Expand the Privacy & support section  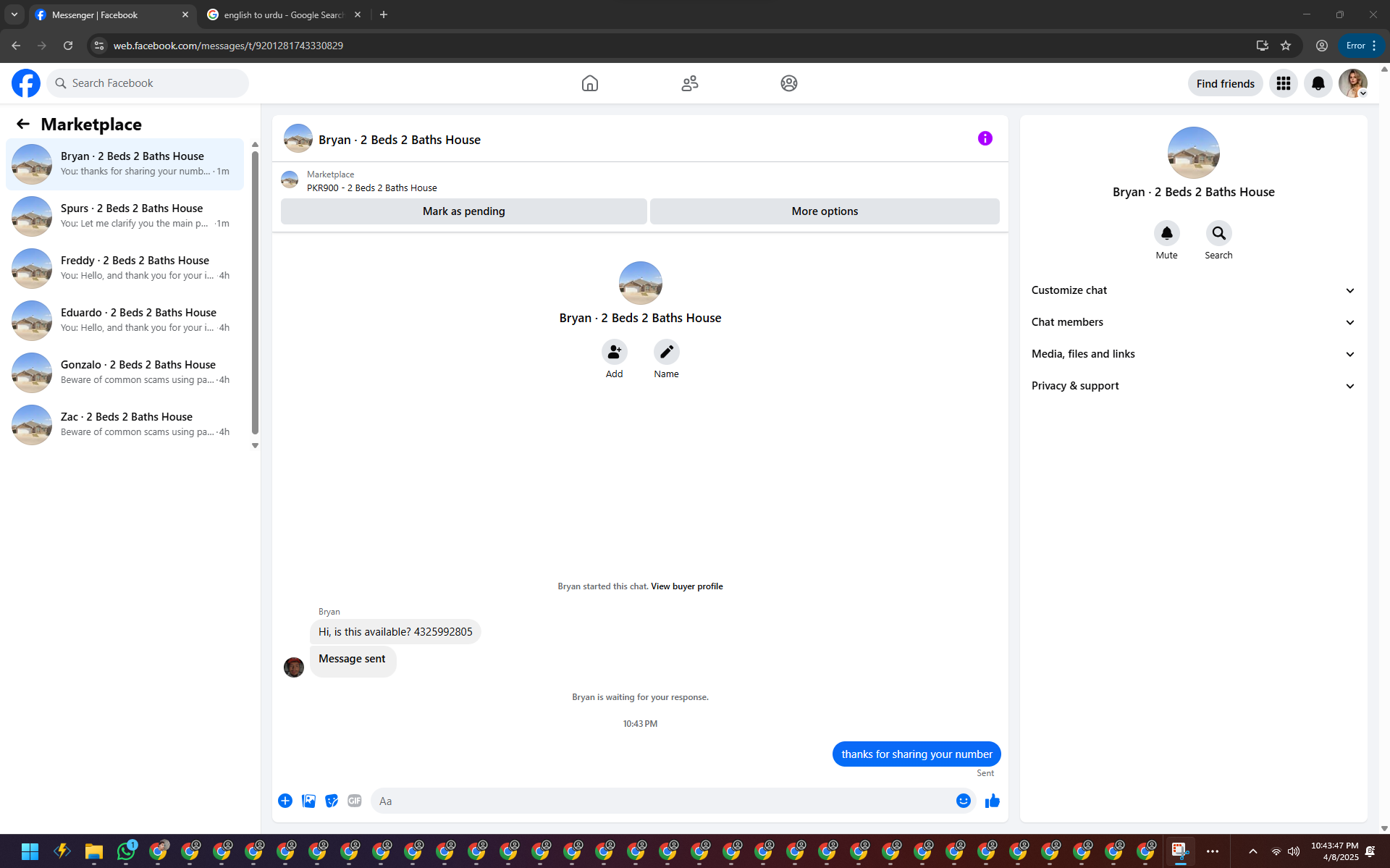click(1192, 386)
